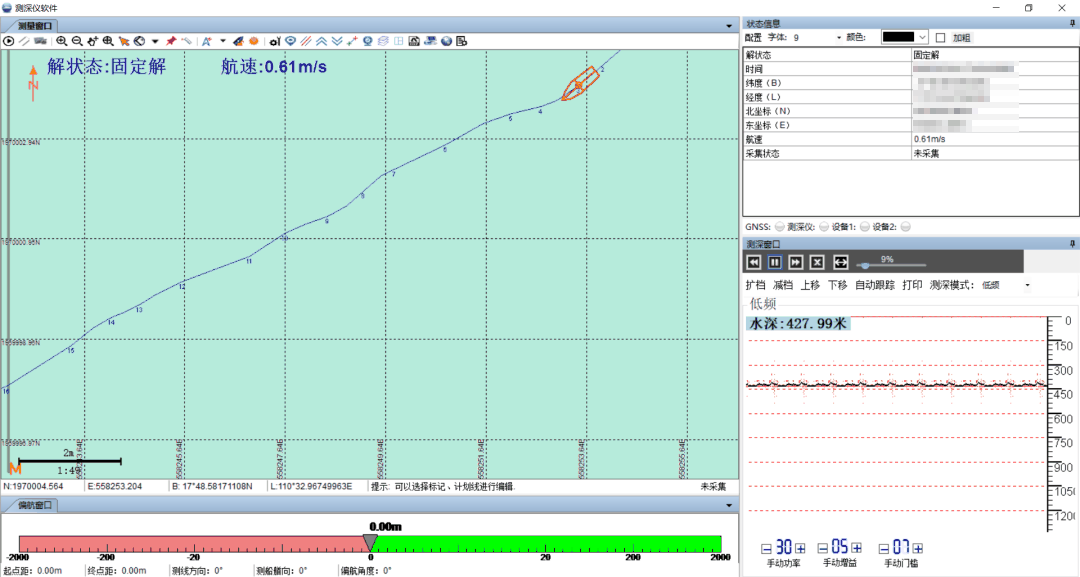1080x577 pixels.
Task: Click the playback progress slider at 9%
Action: tap(865, 265)
